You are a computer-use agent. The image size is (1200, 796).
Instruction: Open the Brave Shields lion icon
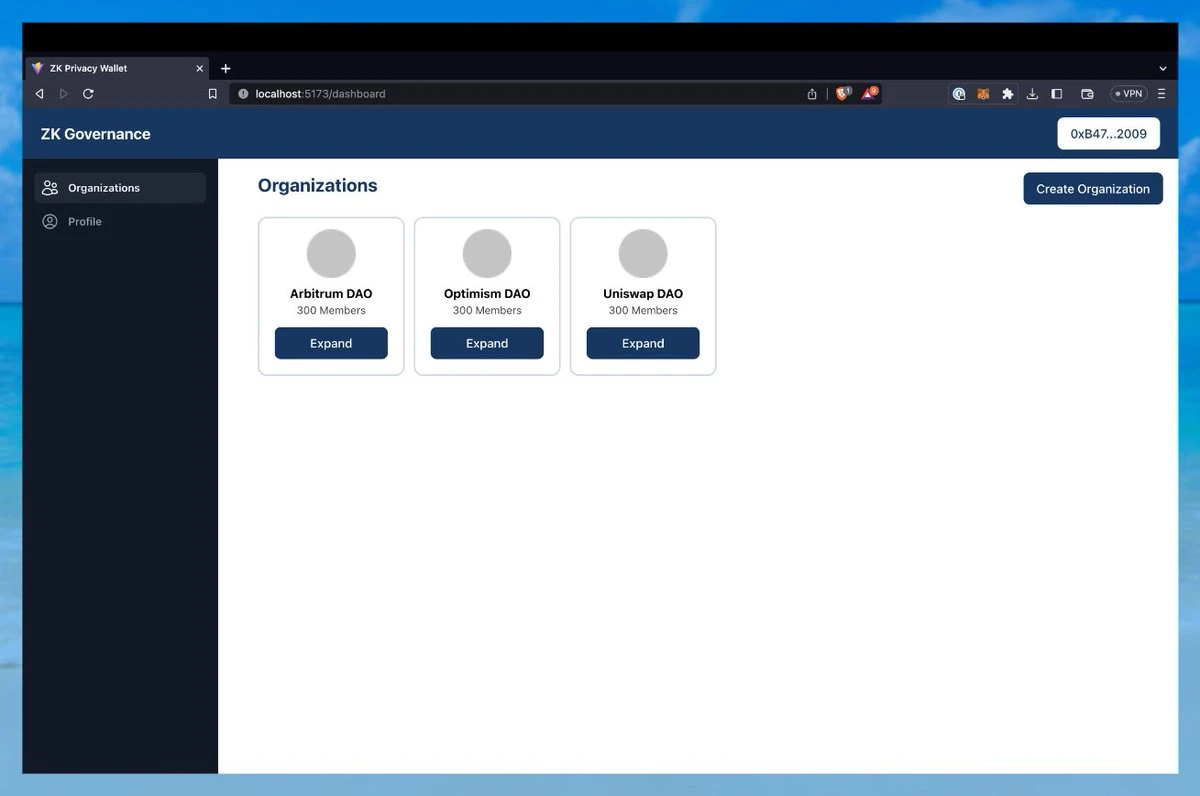tap(843, 93)
